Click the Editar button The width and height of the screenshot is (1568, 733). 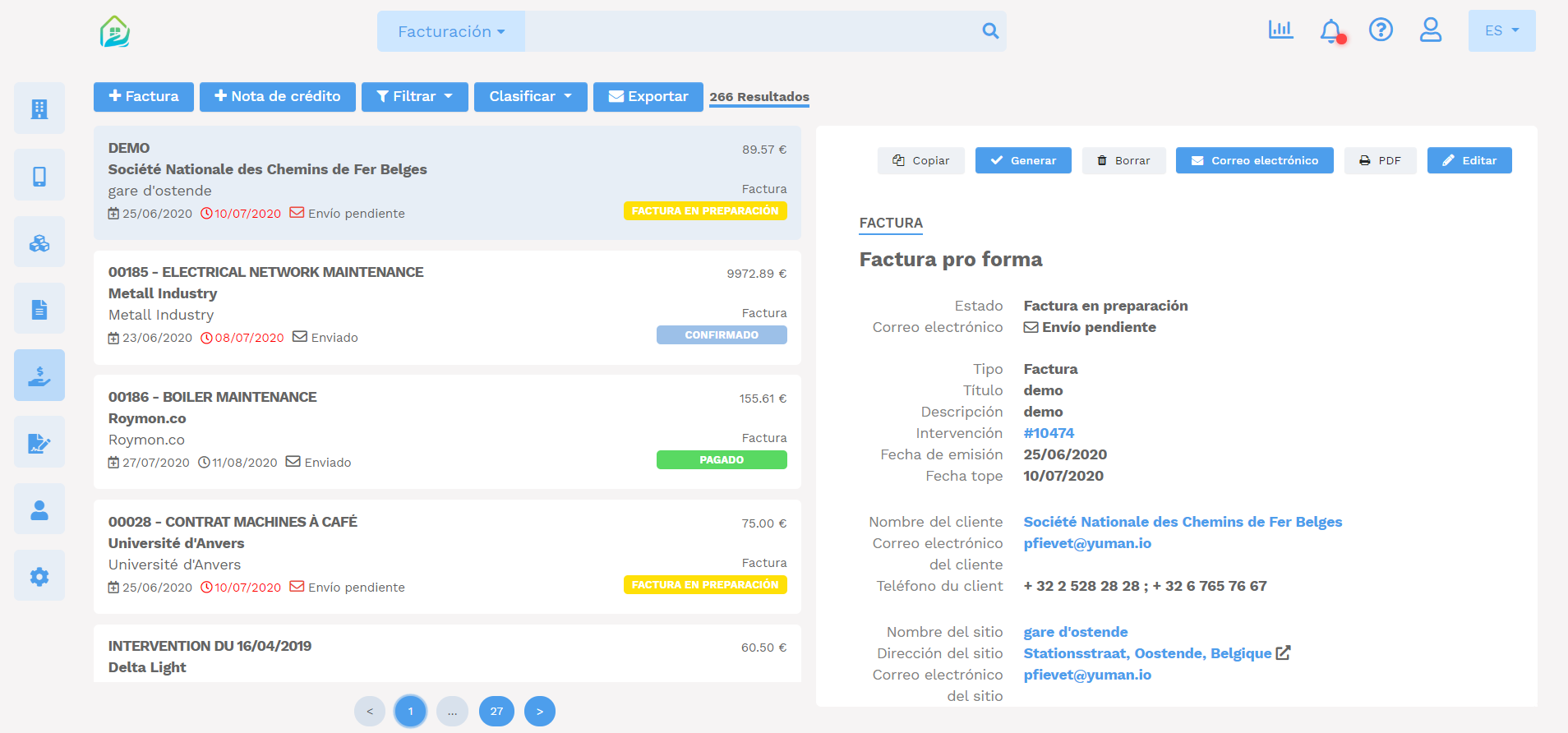click(1469, 160)
